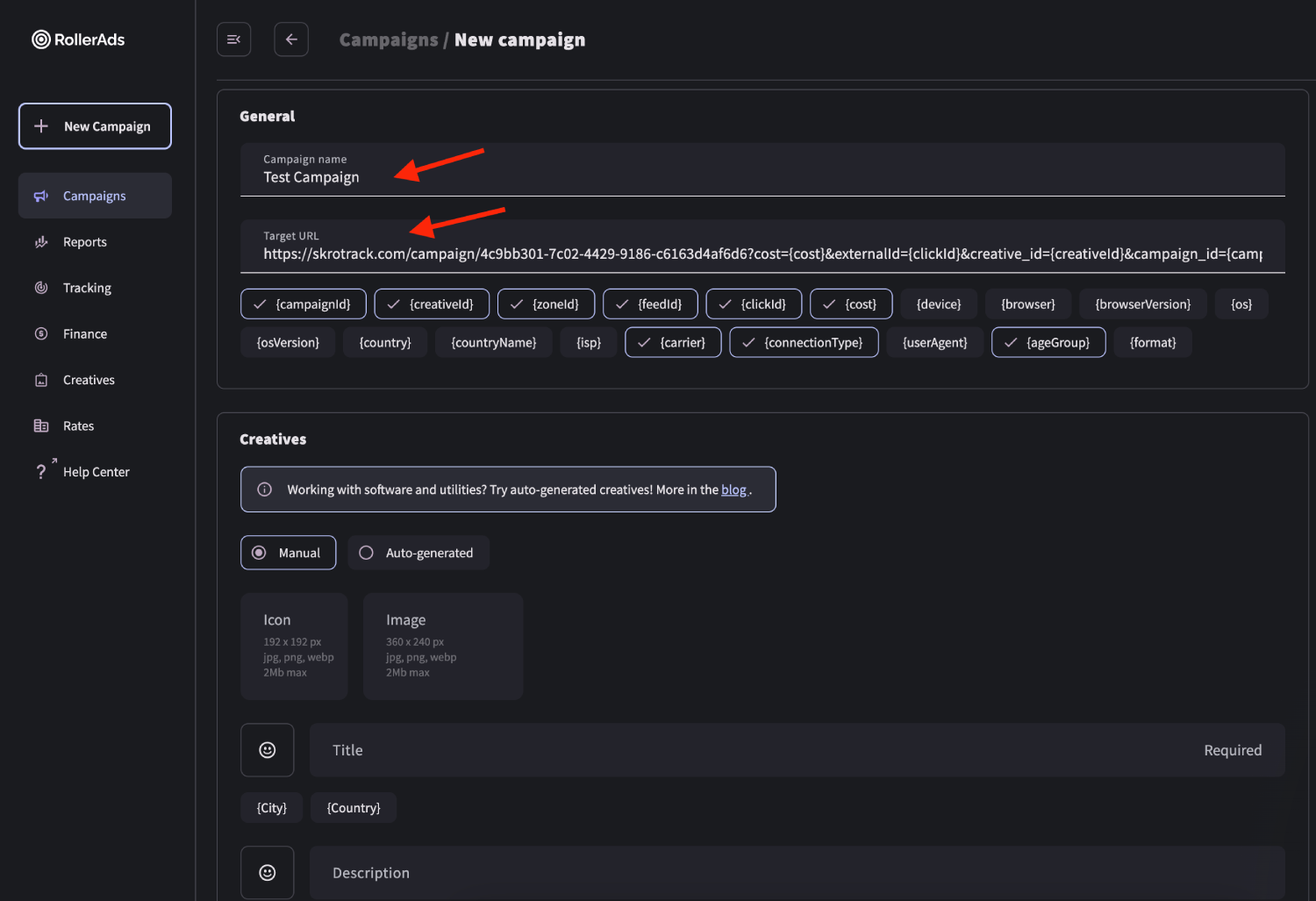Click the Target URL input field
Image resolution: width=1316 pixels, height=901 pixels.
[x=762, y=246]
